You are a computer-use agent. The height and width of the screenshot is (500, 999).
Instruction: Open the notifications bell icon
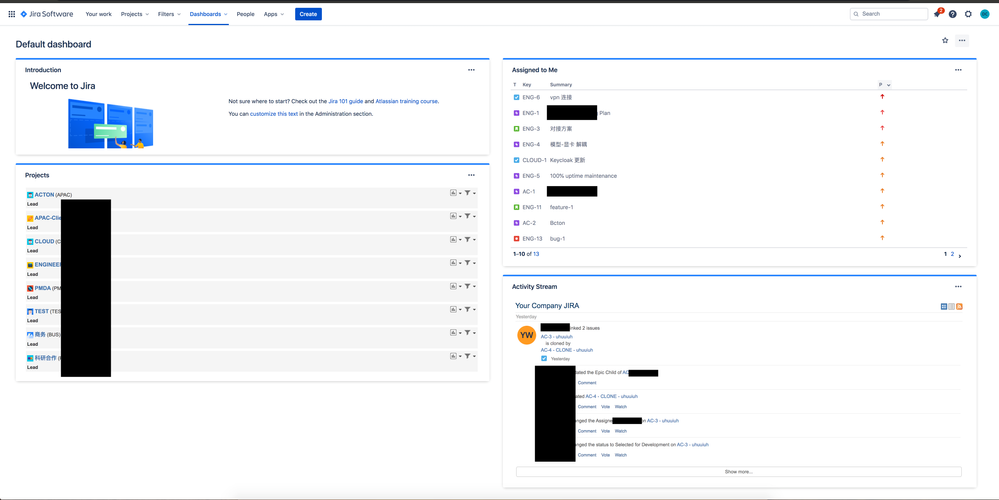937,14
